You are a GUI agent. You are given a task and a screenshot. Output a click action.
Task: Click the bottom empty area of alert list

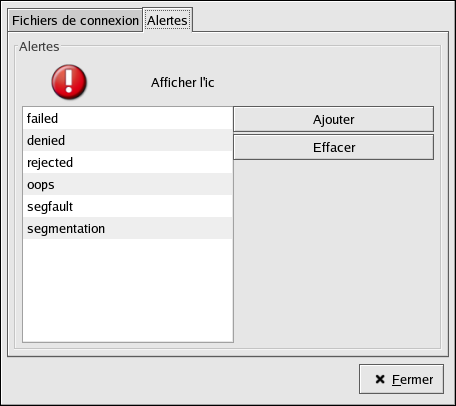pyautogui.click(x=128, y=300)
